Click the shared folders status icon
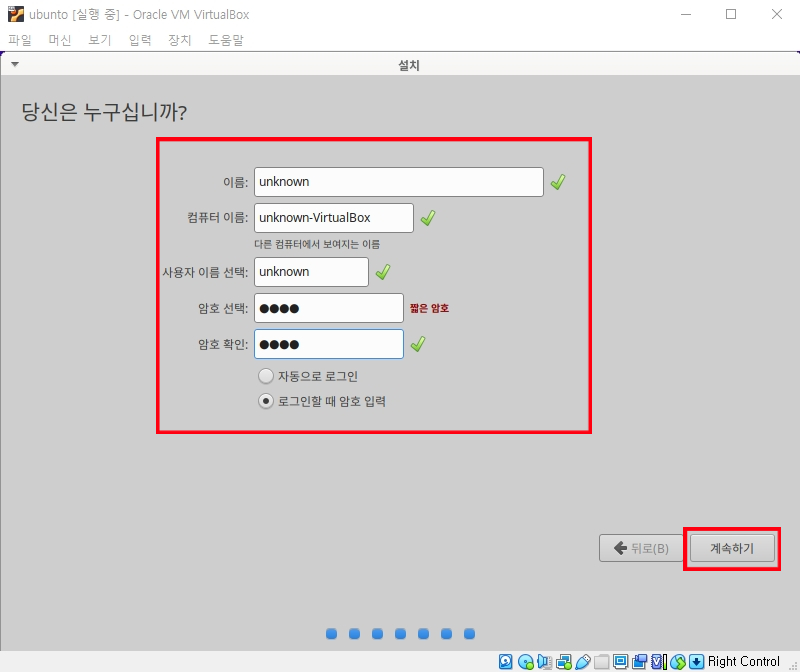The height and width of the screenshot is (672, 800). pyautogui.click(x=602, y=662)
